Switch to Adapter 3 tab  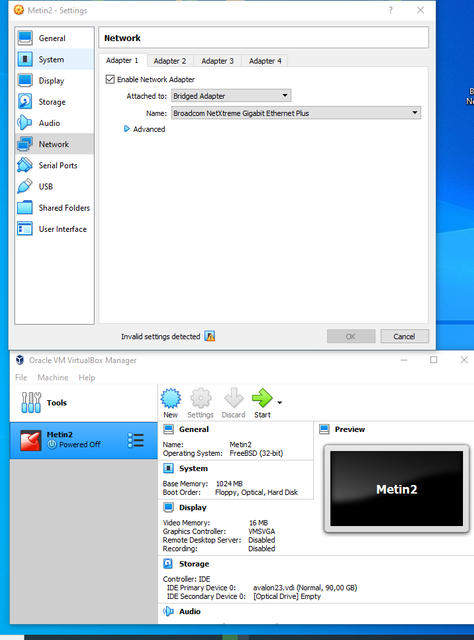click(218, 61)
